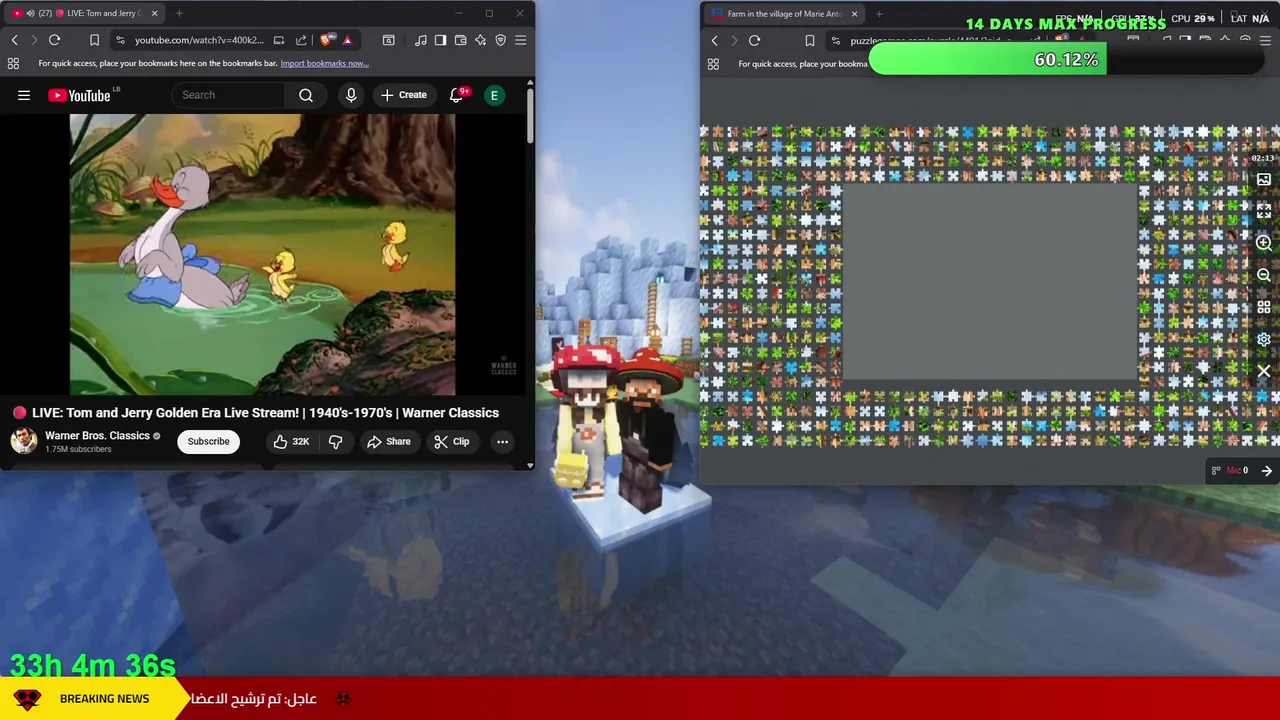This screenshot has height=720, width=1280.
Task: Open Warner Bros. Classics channel name
Action: [97, 436]
